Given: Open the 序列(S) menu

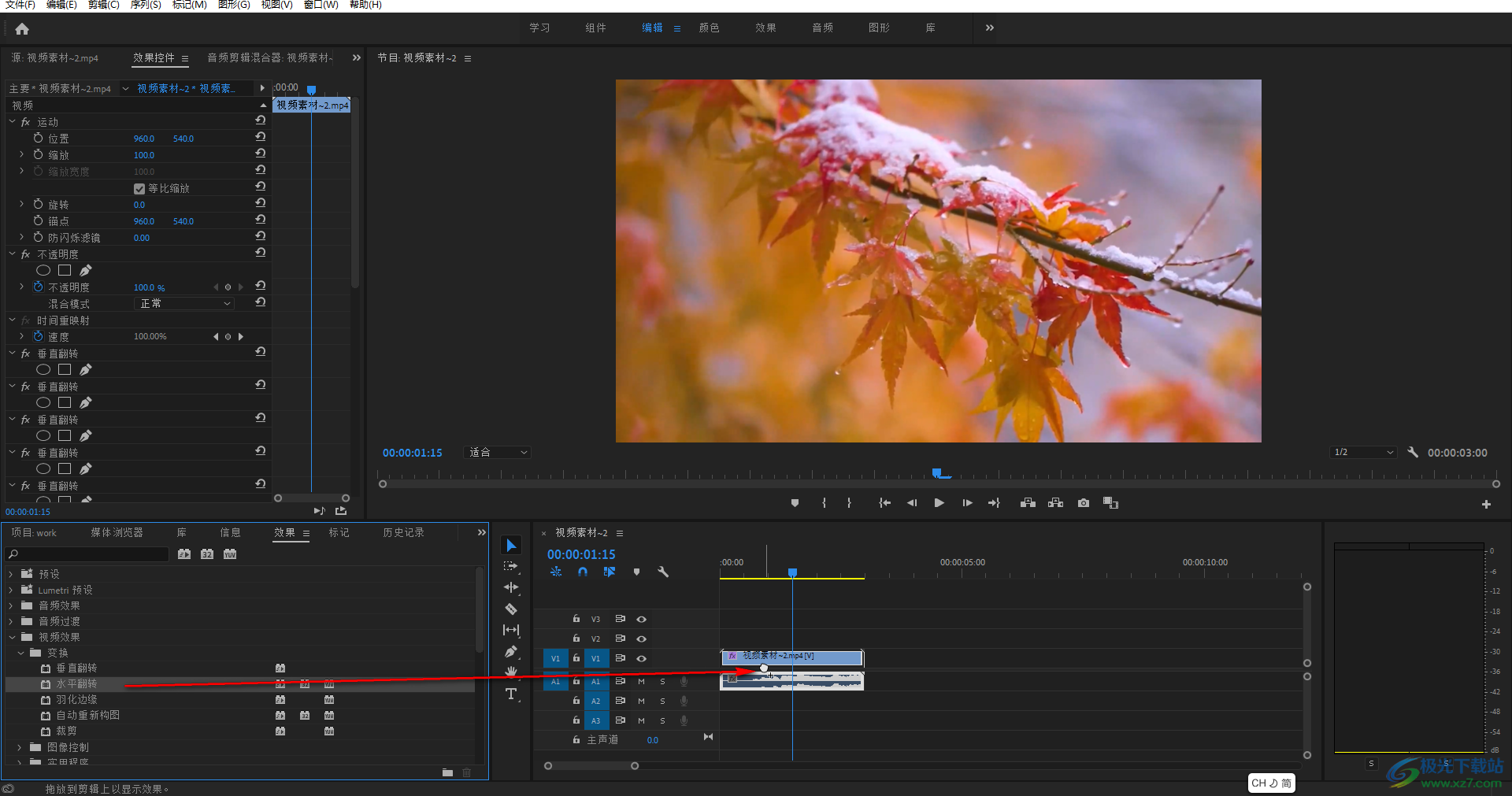Looking at the screenshot, I should 146,5.
